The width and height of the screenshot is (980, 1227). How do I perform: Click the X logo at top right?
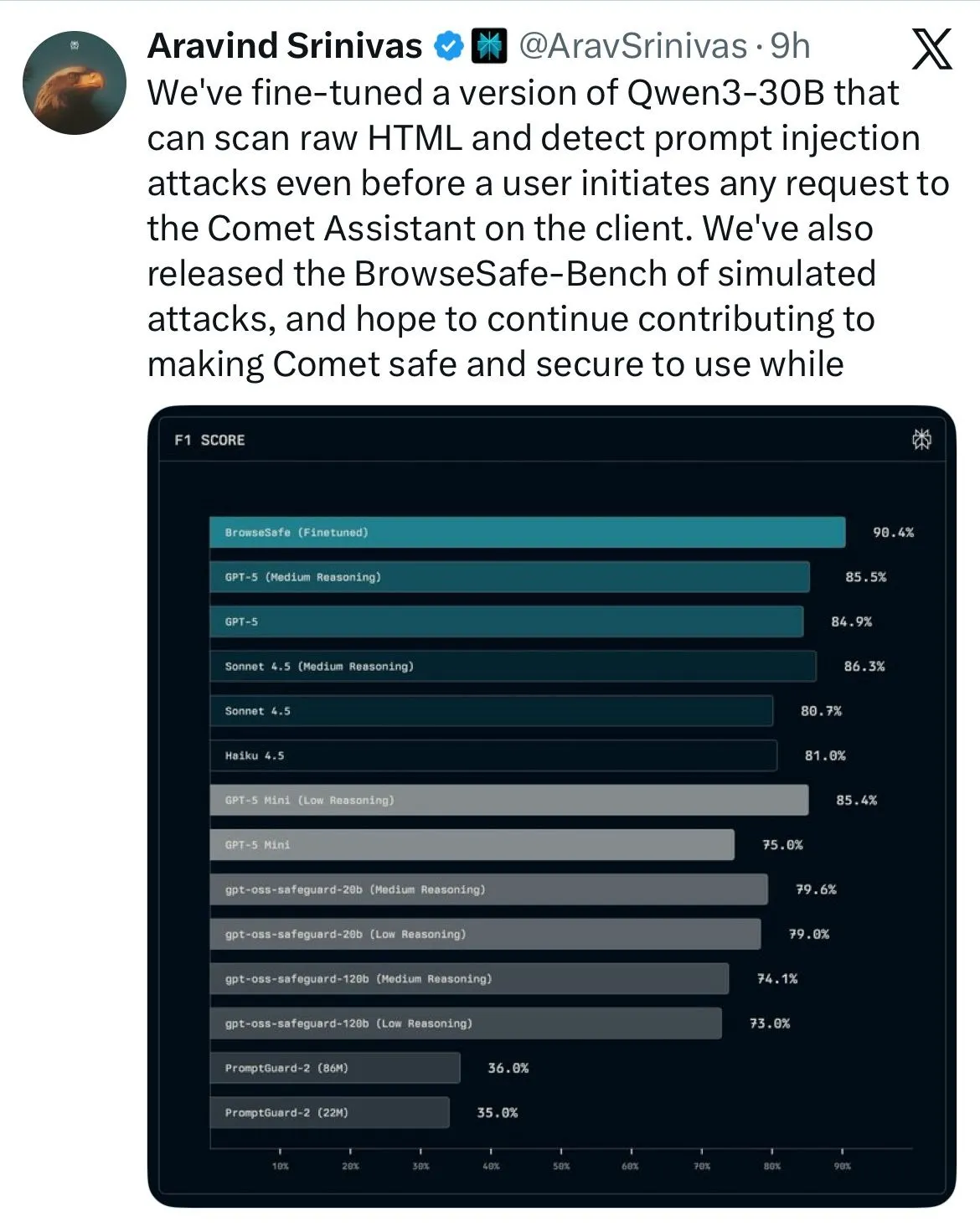[931, 49]
